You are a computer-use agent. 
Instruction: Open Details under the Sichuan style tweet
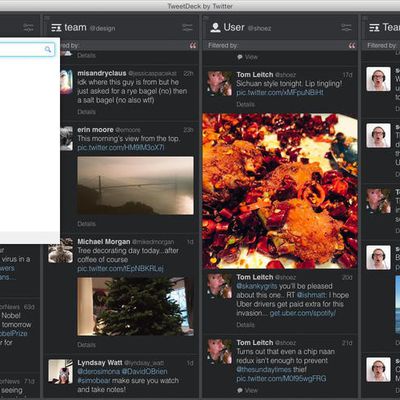[x=246, y=105]
